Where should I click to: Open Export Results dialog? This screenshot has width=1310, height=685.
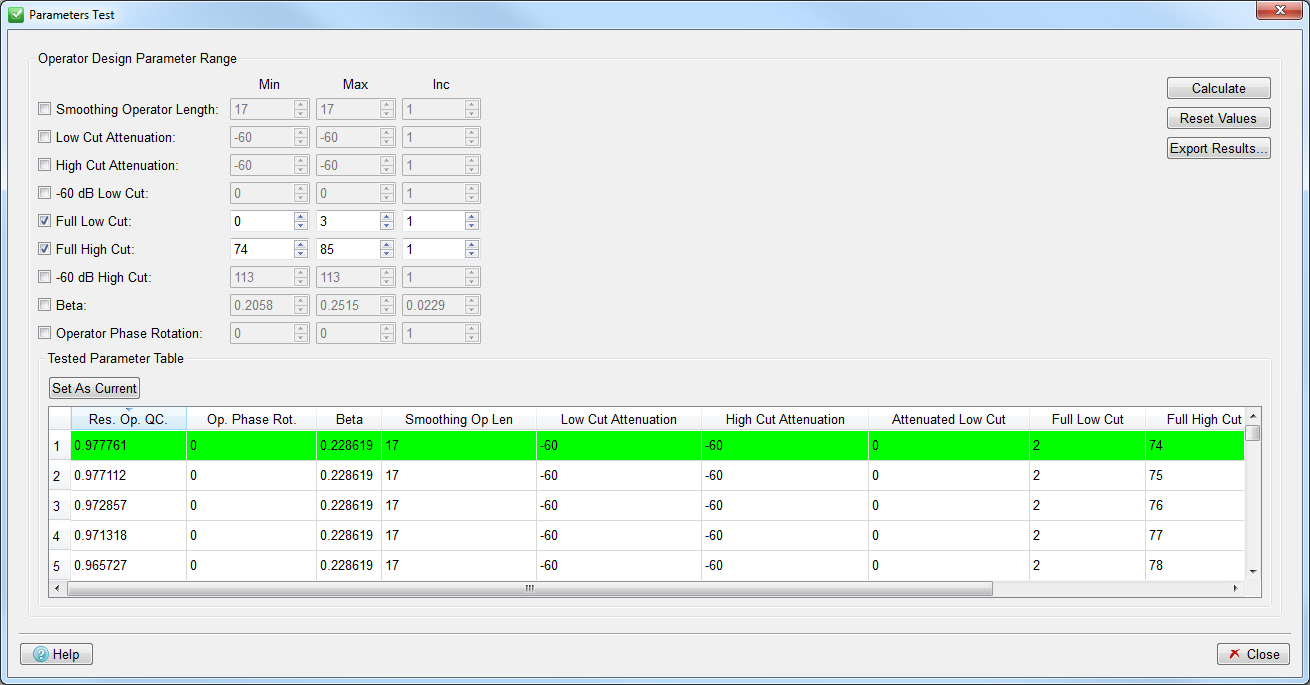coord(1218,148)
